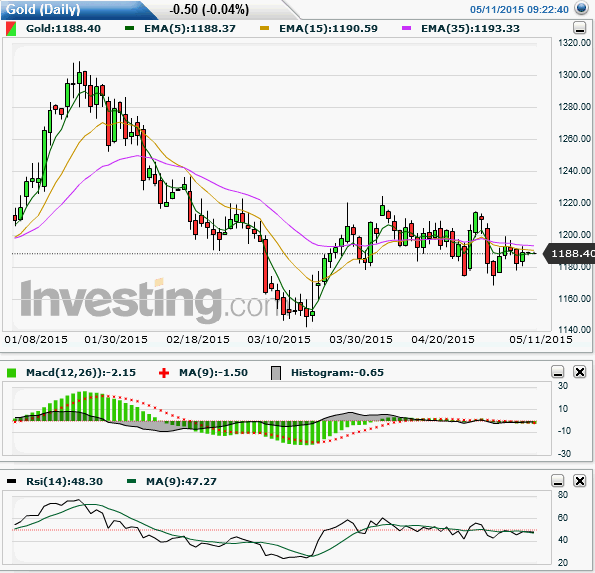Click the green MACD legend square
Image resolution: width=595 pixels, height=573 pixels.
(12, 373)
